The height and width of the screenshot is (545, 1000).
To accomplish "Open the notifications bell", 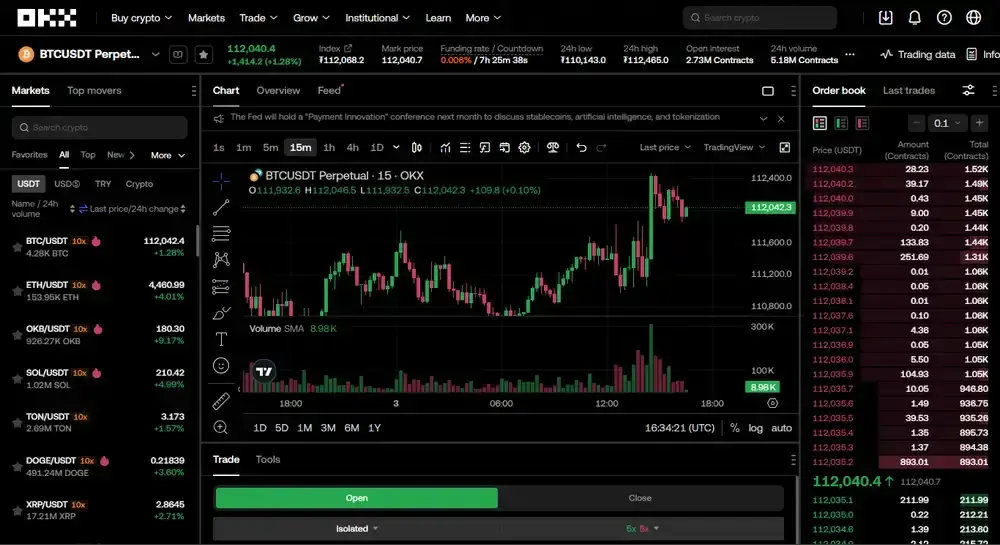I will coord(915,18).
